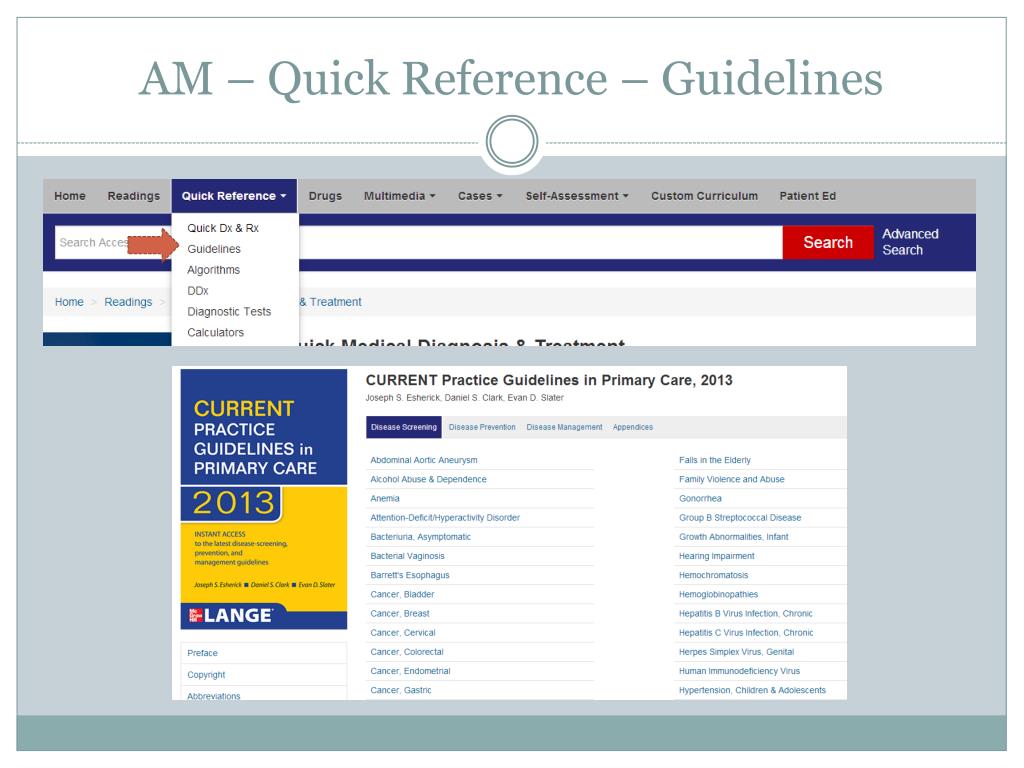Open the Drugs nav item

pyautogui.click(x=325, y=196)
